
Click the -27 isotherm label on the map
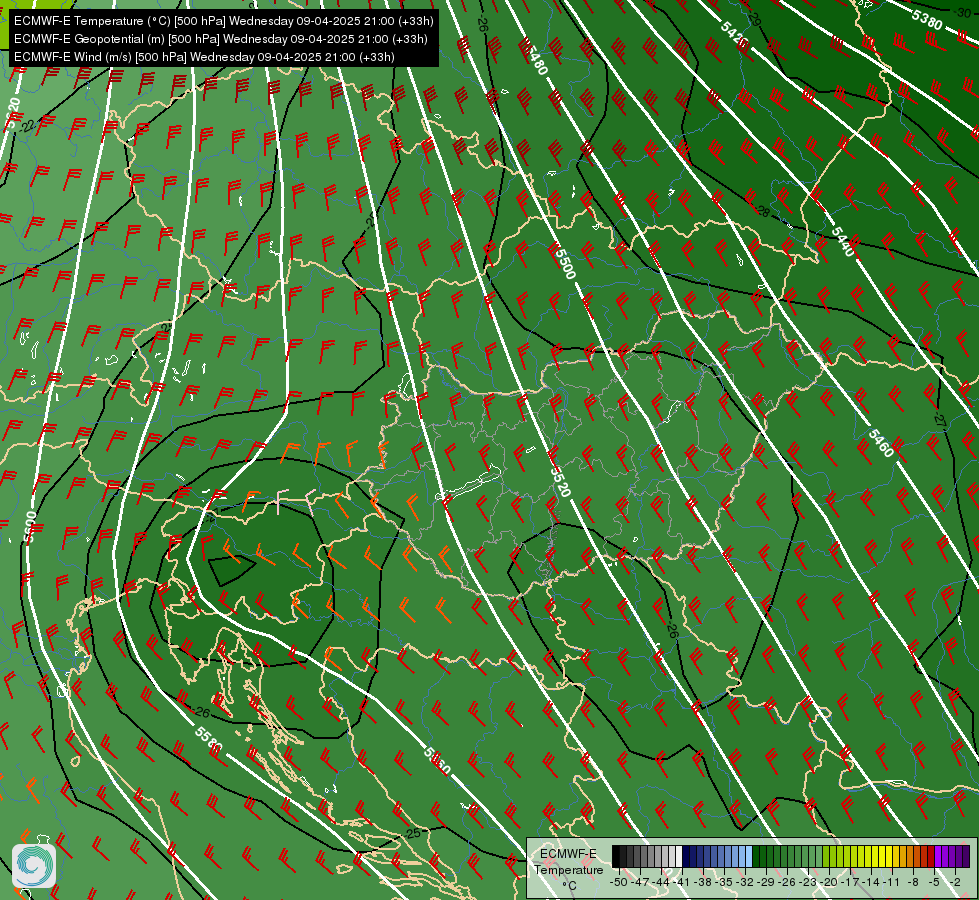pos(941,420)
